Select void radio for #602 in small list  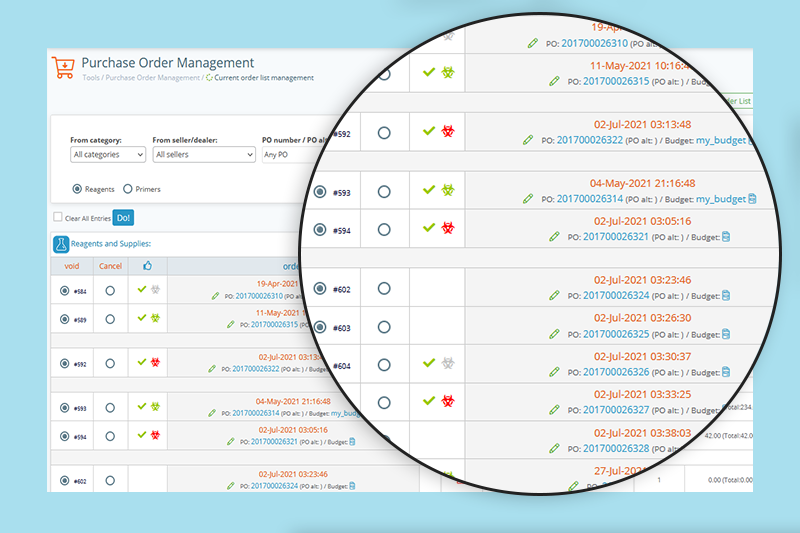point(64,481)
